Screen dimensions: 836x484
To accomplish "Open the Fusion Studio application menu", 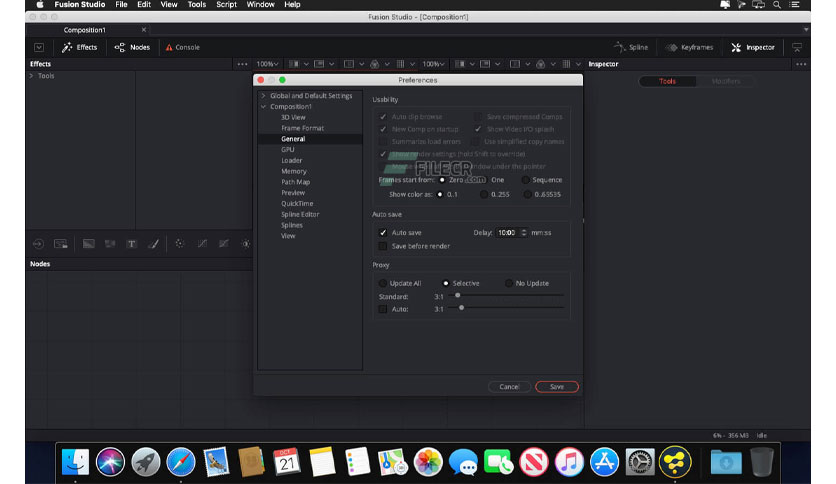I will [x=79, y=5].
